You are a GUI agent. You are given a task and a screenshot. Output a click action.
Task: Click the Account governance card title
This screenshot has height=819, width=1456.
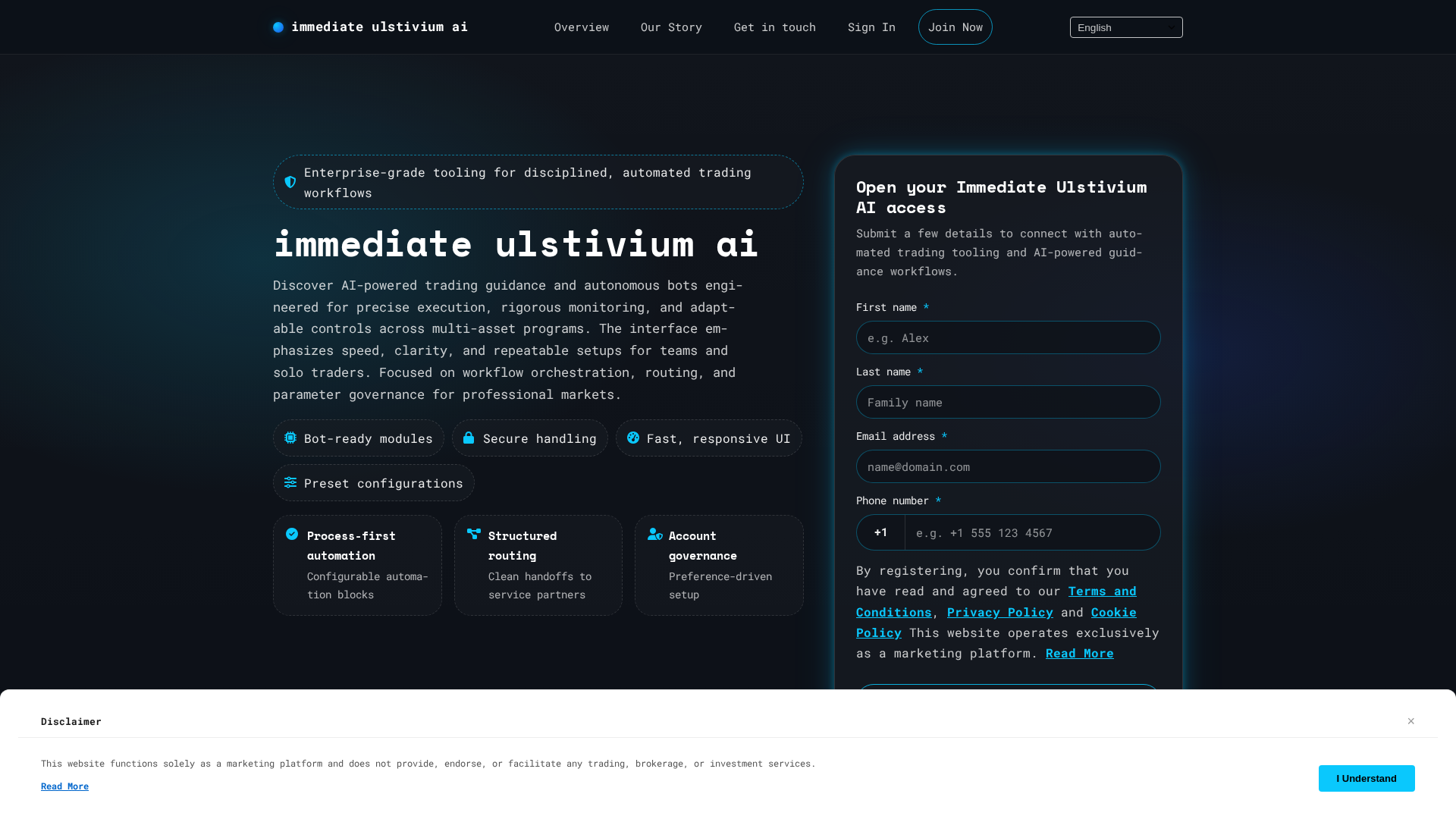click(703, 545)
